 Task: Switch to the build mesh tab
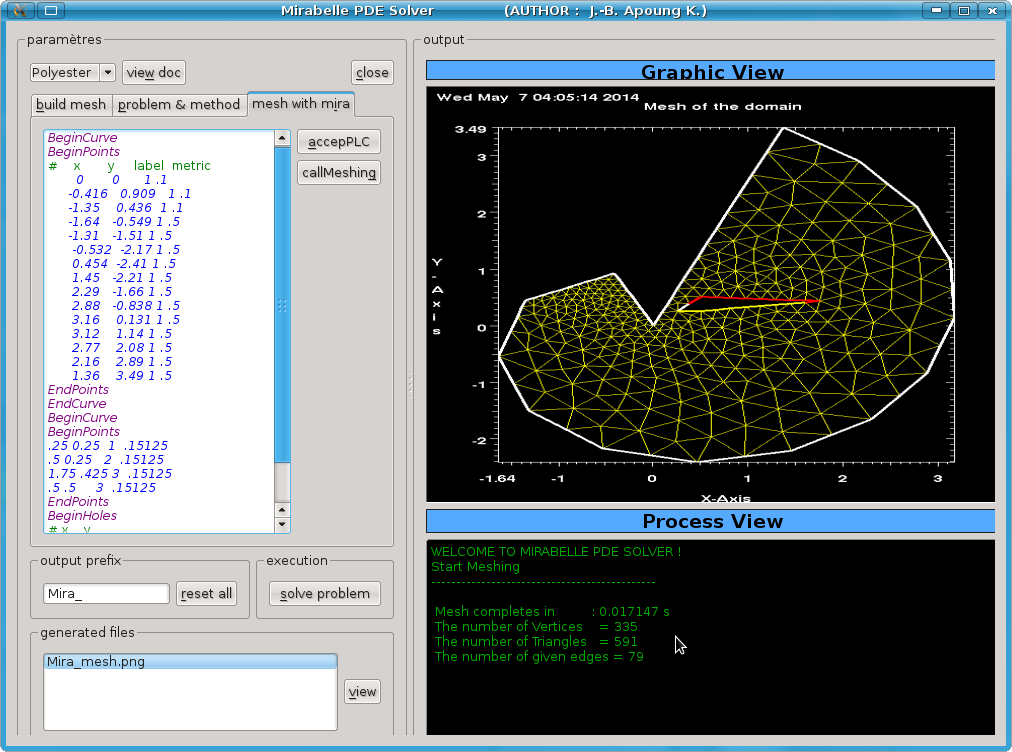71,105
